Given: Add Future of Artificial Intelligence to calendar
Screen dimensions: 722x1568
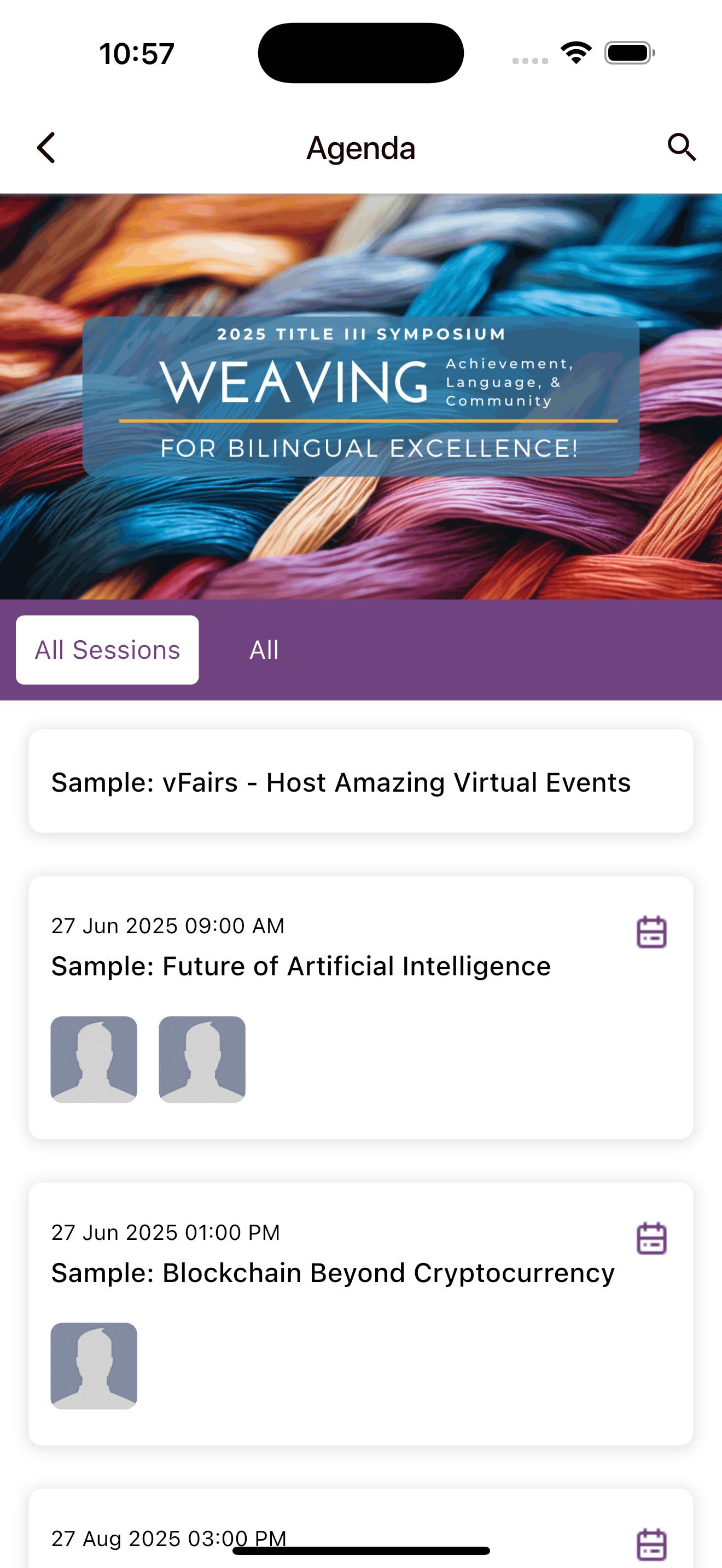Looking at the screenshot, I should [x=651, y=932].
